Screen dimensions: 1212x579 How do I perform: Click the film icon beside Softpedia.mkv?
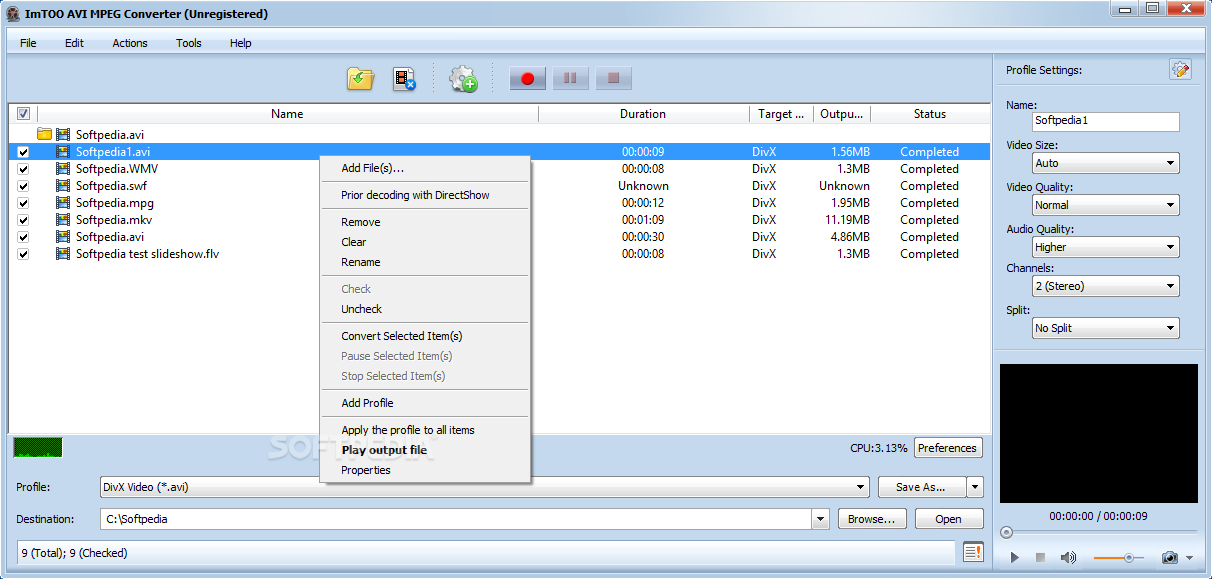pos(63,220)
